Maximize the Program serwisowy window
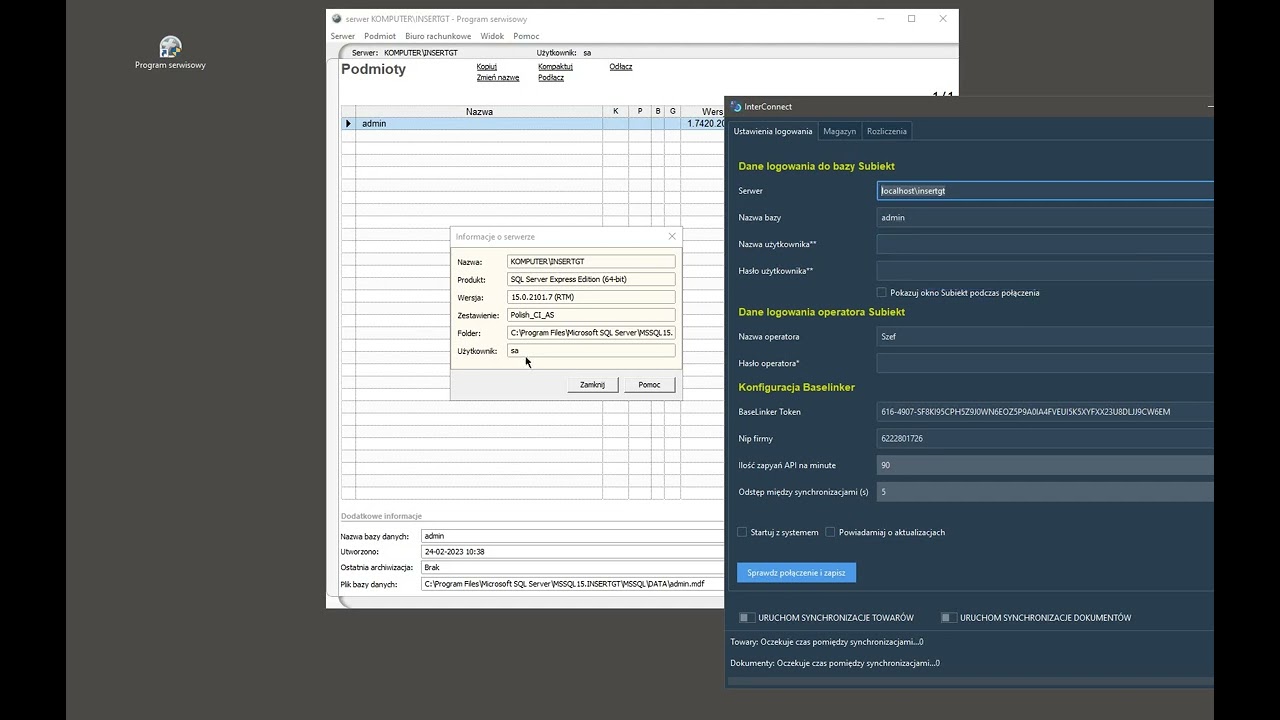The image size is (1280, 720). [911, 19]
